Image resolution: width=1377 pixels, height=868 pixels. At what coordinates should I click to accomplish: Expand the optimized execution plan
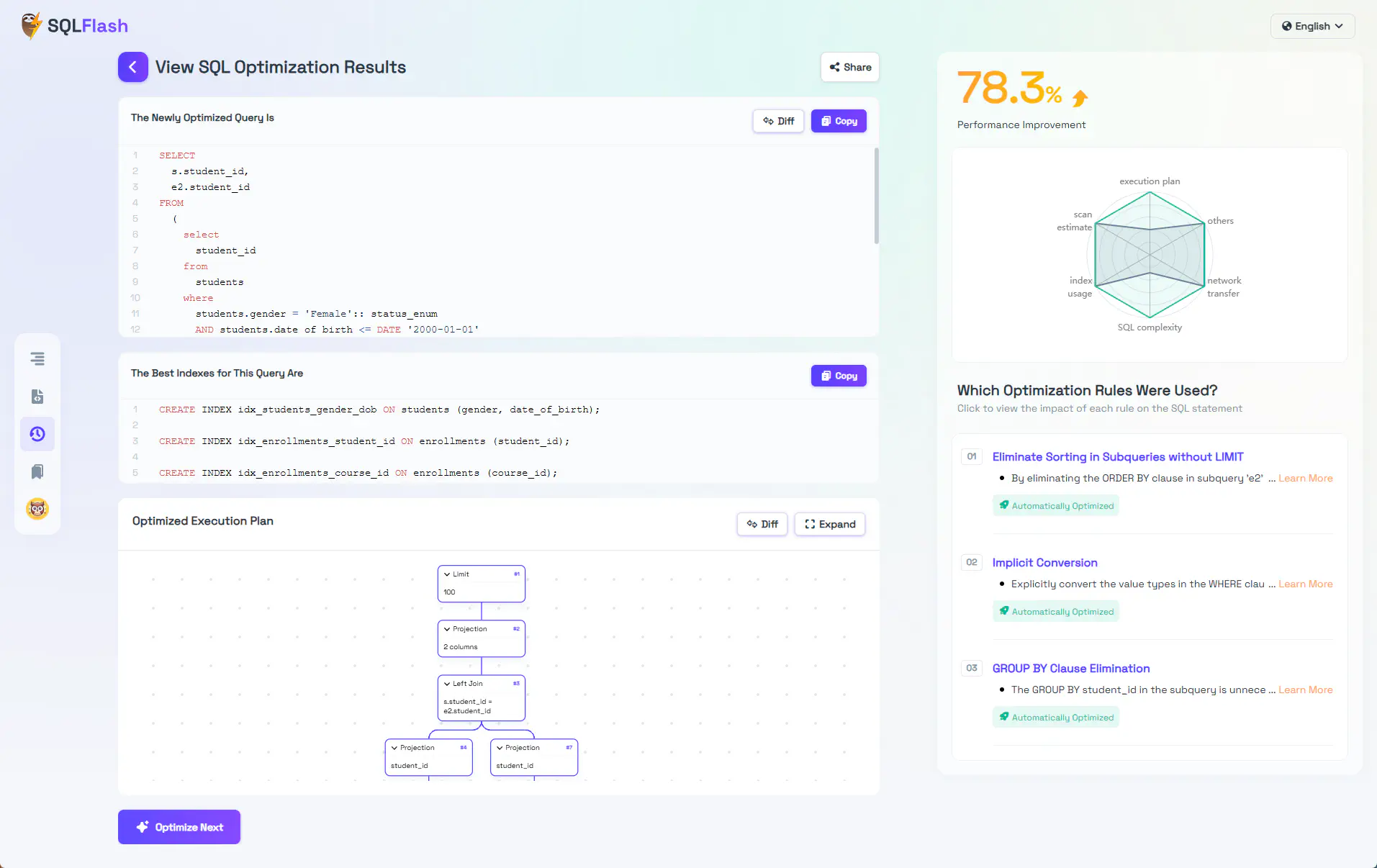click(x=830, y=524)
